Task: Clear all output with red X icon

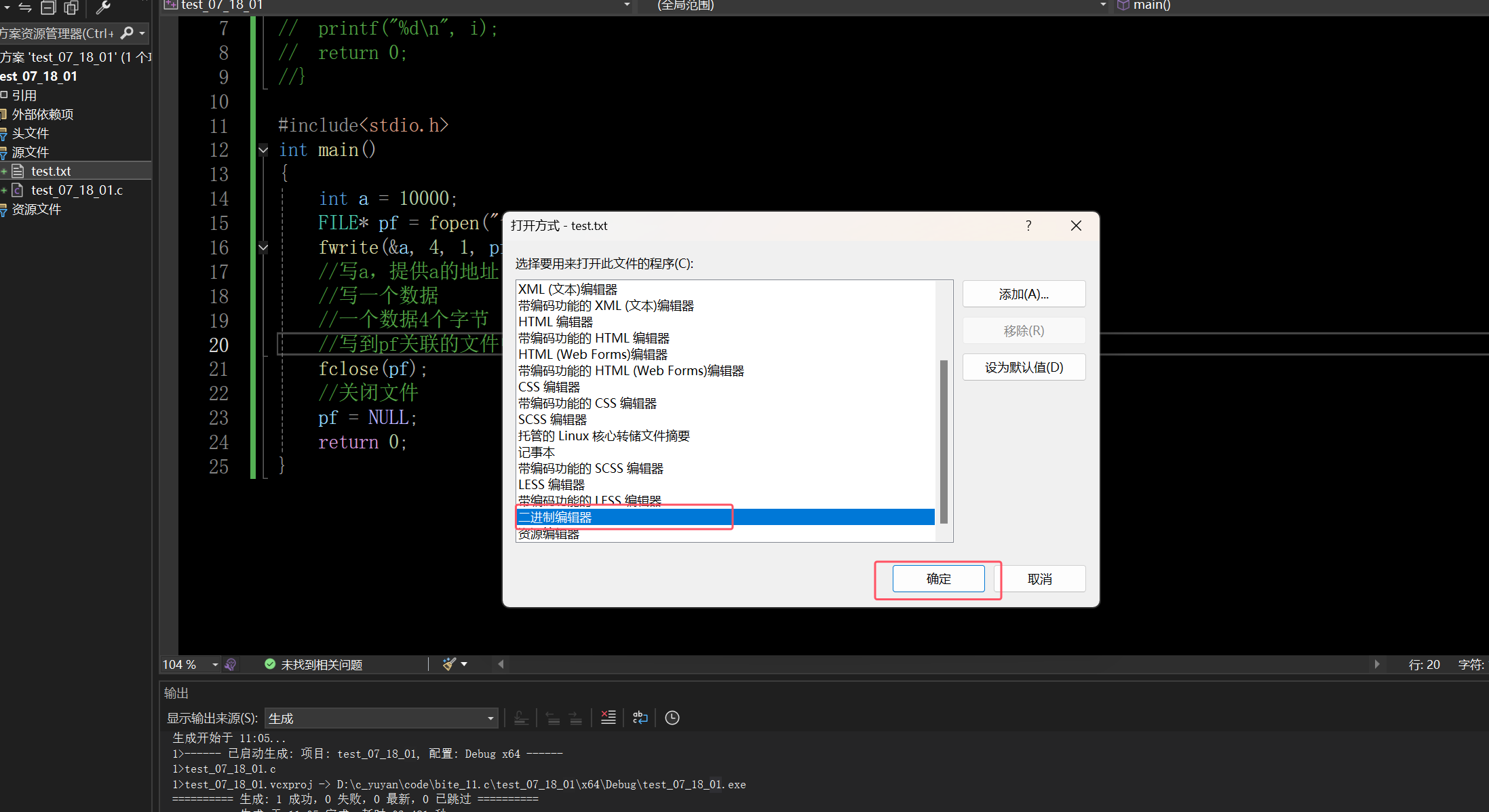Action: coord(608,717)
